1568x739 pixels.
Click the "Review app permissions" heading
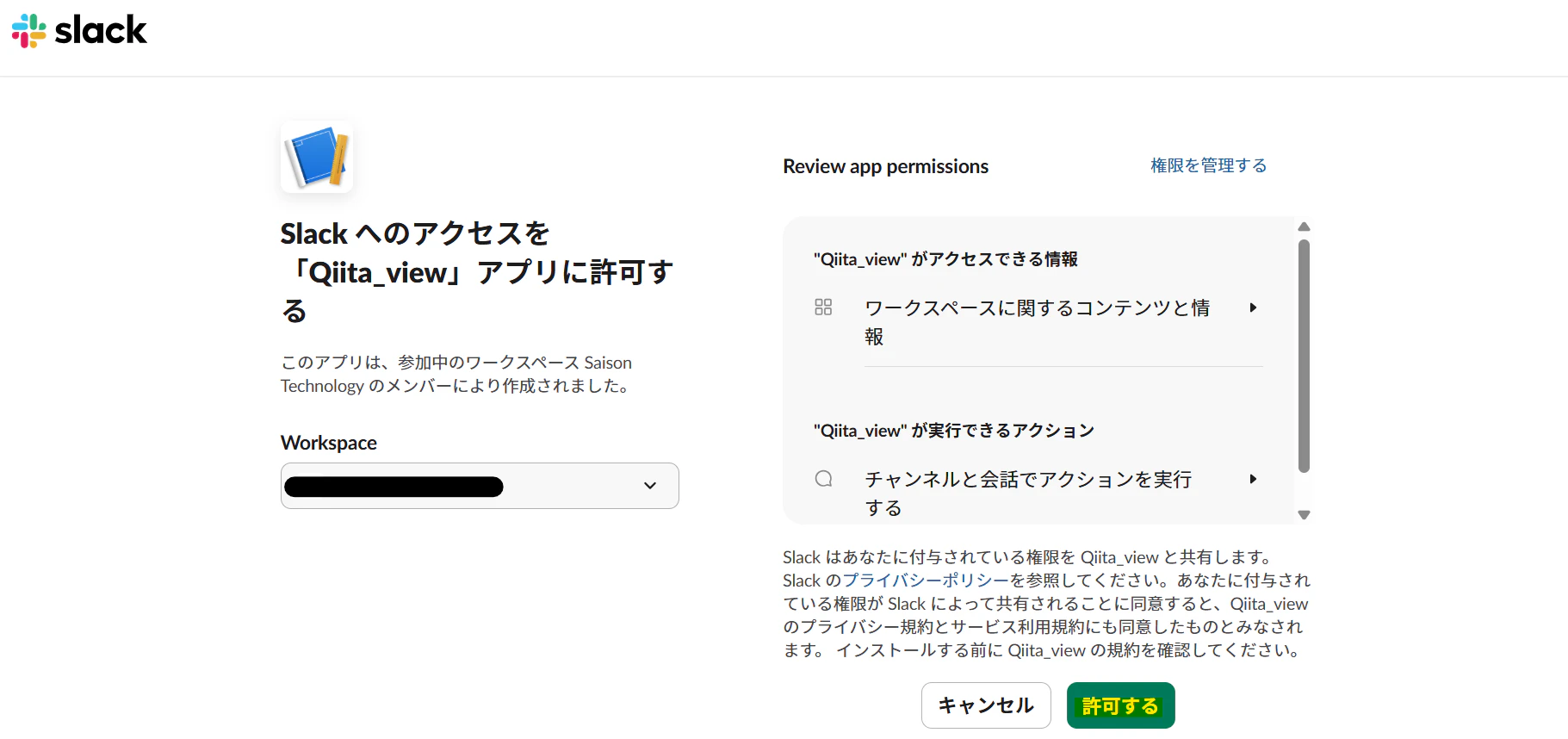885,166
